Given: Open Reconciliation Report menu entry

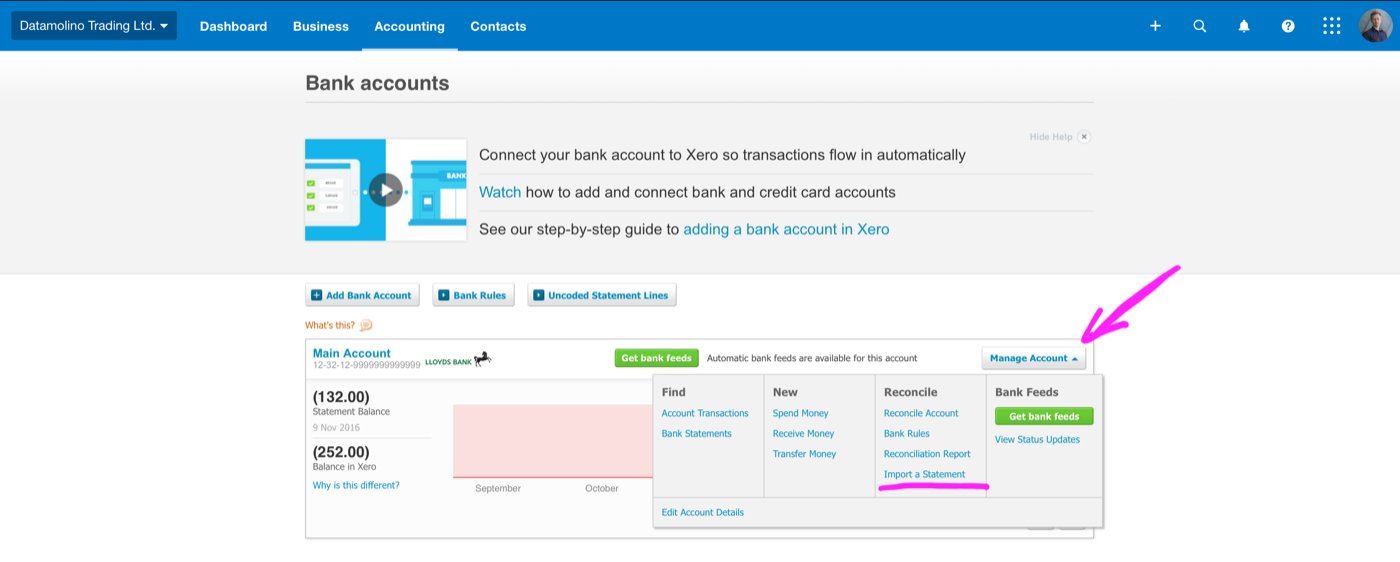Looking at the screenshot, I should click(927, 454).
